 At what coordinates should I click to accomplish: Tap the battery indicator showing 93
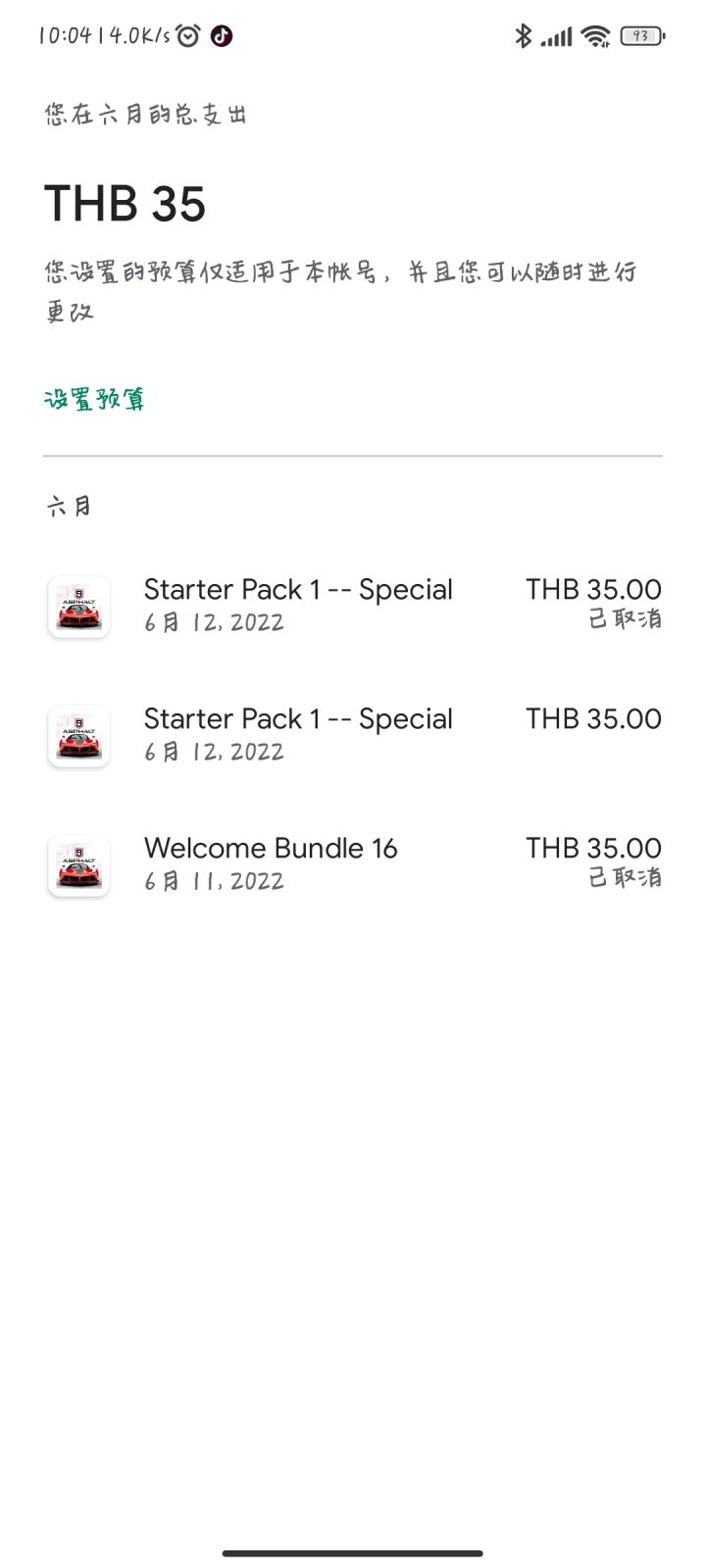[x=642, y=36]
